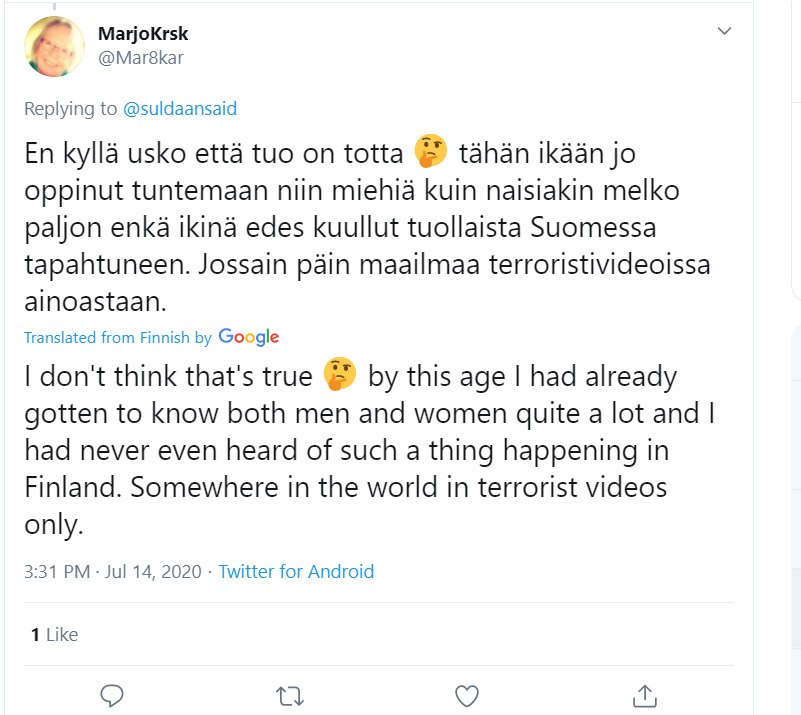Image resolution: width=801 pixels, height=715 pixels.
Task: Click the Google logo beside the translation note
Action: pyautogui.click(x=248, y=337)
